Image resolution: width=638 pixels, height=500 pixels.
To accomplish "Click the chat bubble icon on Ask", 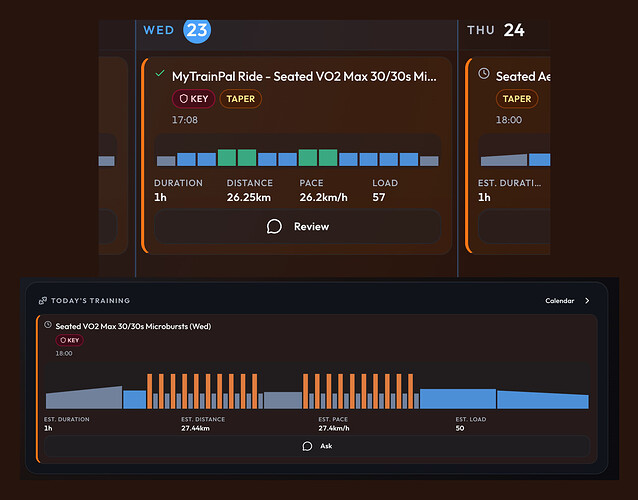I will (x=307, y=446).
